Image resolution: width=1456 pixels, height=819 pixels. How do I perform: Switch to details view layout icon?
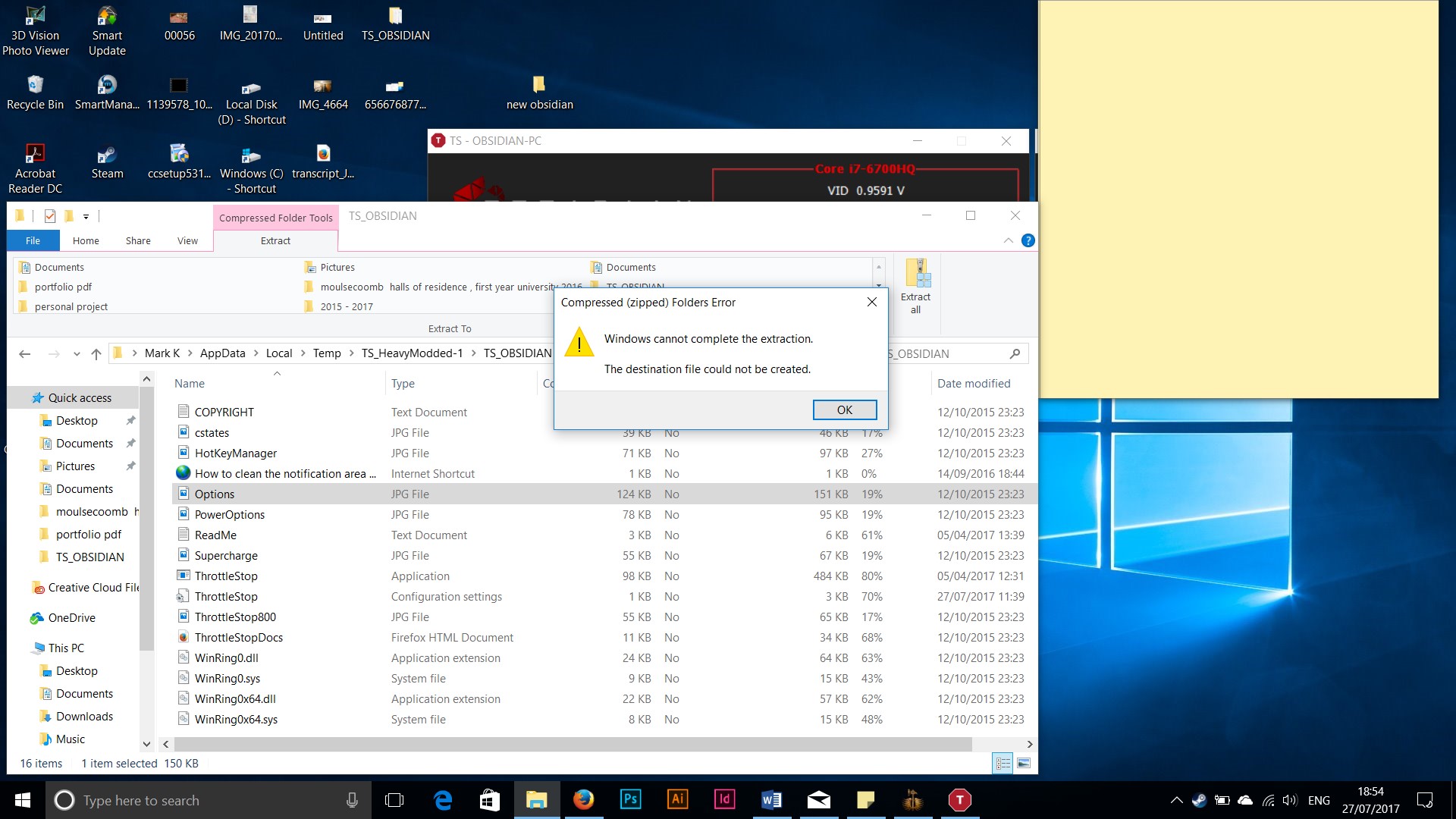(x=1003, y=764)
